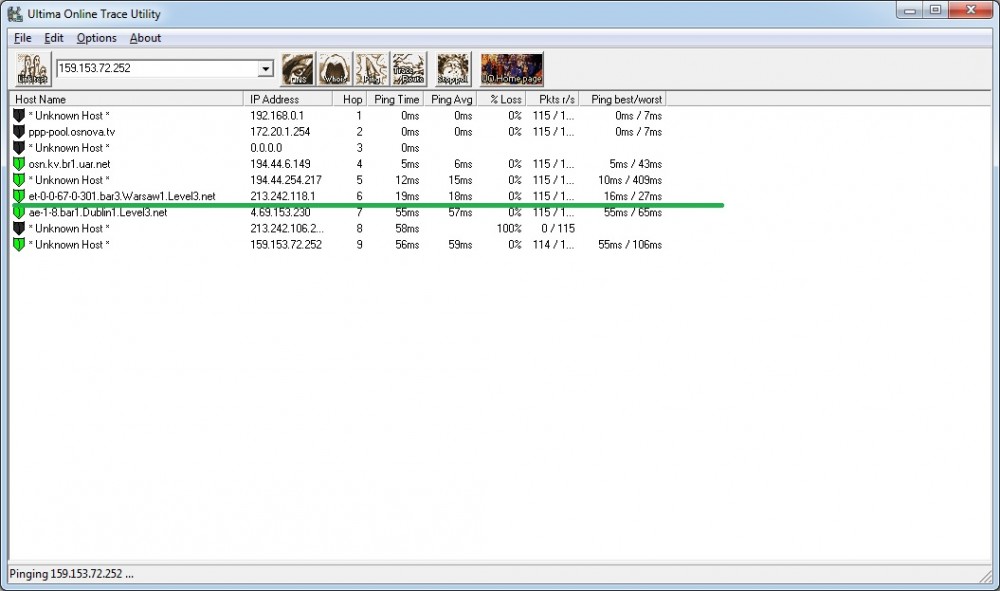Maximize the Ultima Online Trace Utility window
Screen dimensions: 1000x591
[935, 10]
